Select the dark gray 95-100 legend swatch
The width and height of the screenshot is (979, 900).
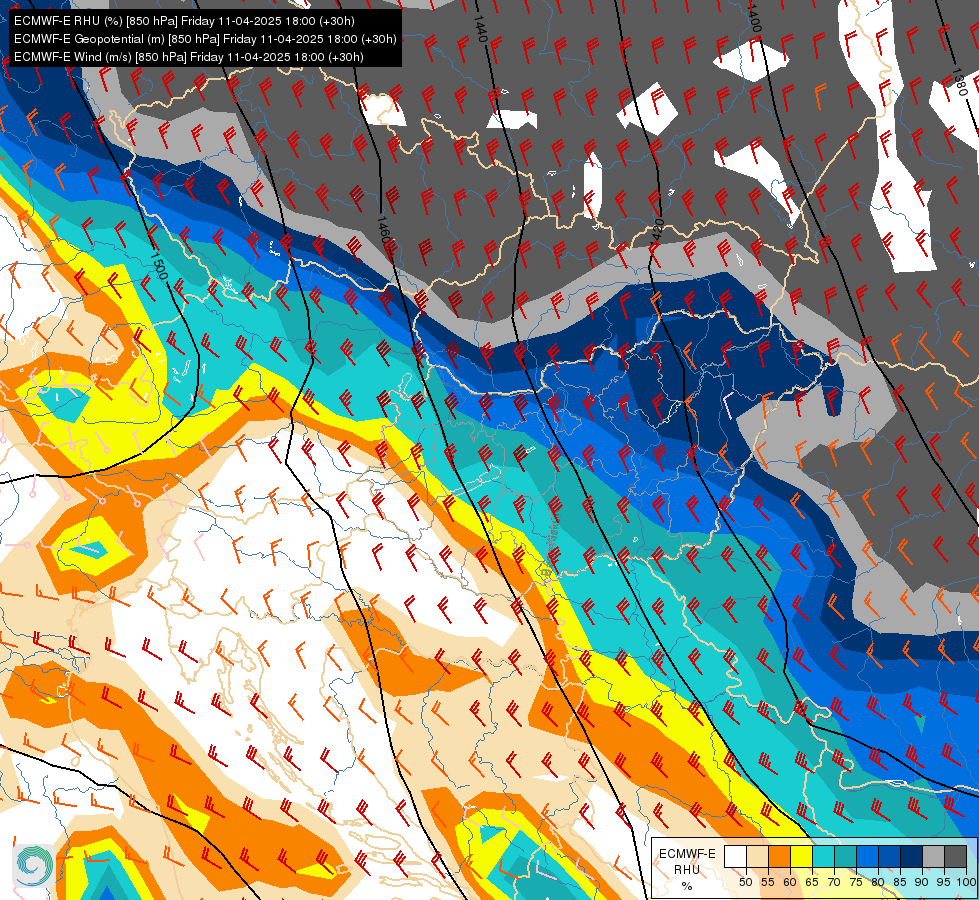click(x=955, y=856)
